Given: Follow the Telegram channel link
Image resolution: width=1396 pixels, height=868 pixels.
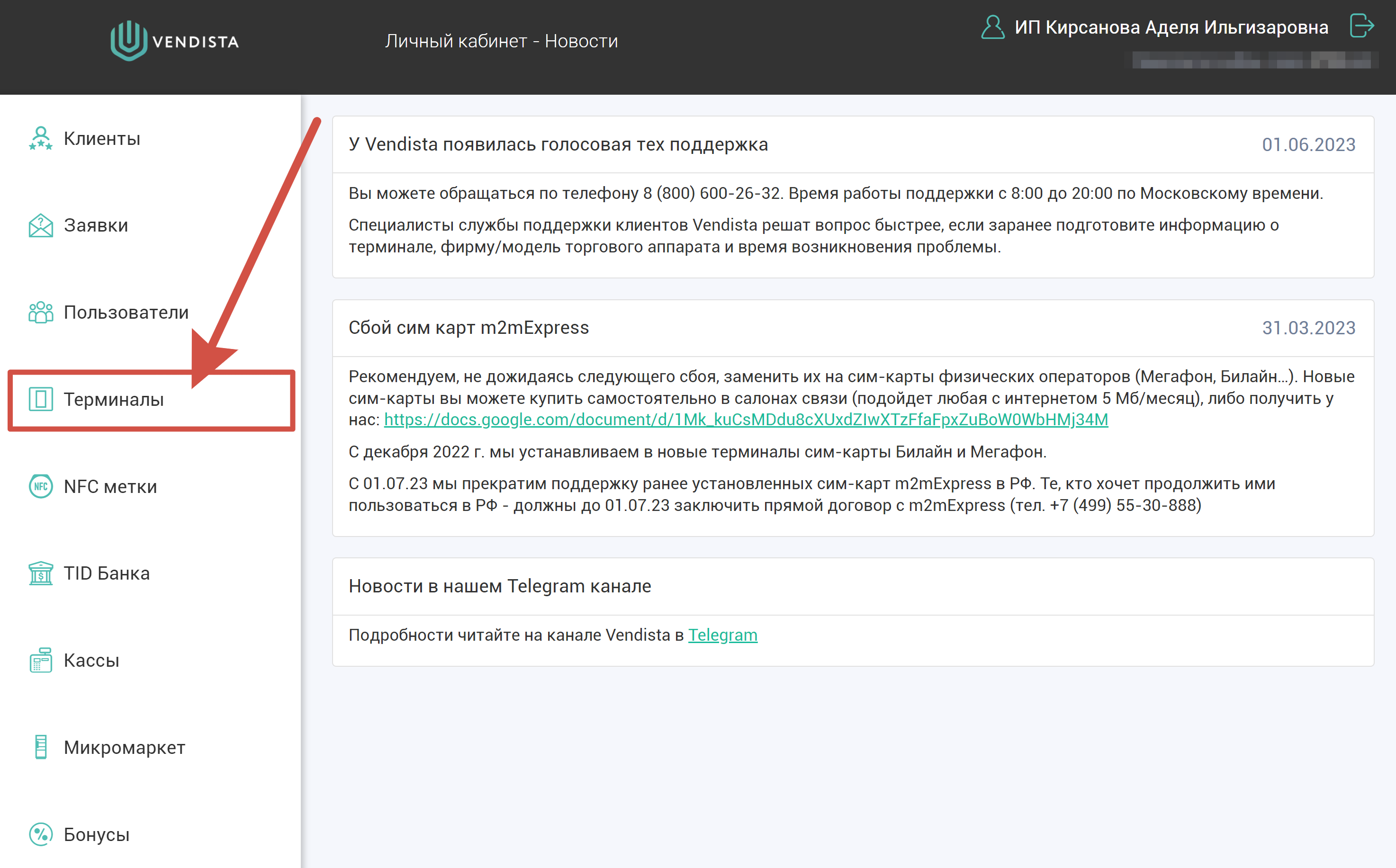Looking at the screenshot, I should coord(722,635).
